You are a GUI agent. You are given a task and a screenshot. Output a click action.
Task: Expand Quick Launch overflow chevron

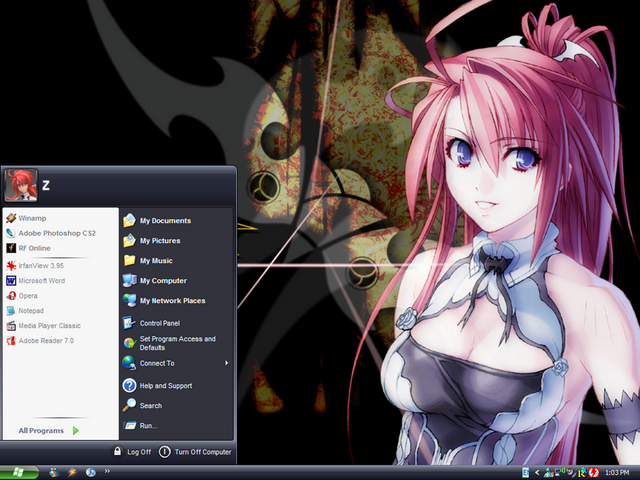coord(107,471)
